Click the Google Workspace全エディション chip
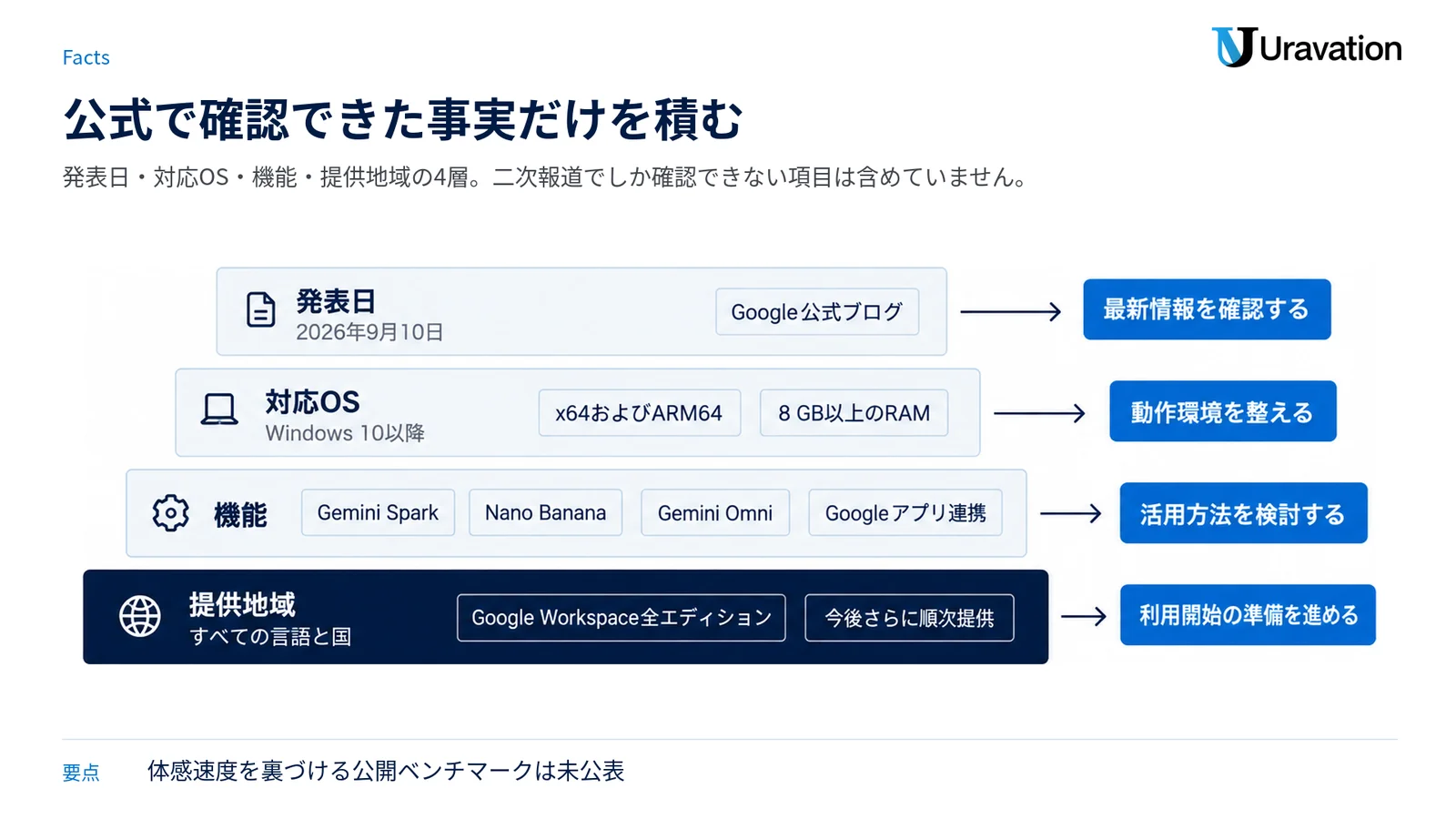1456x819 pixels. (x=621, y=618)
